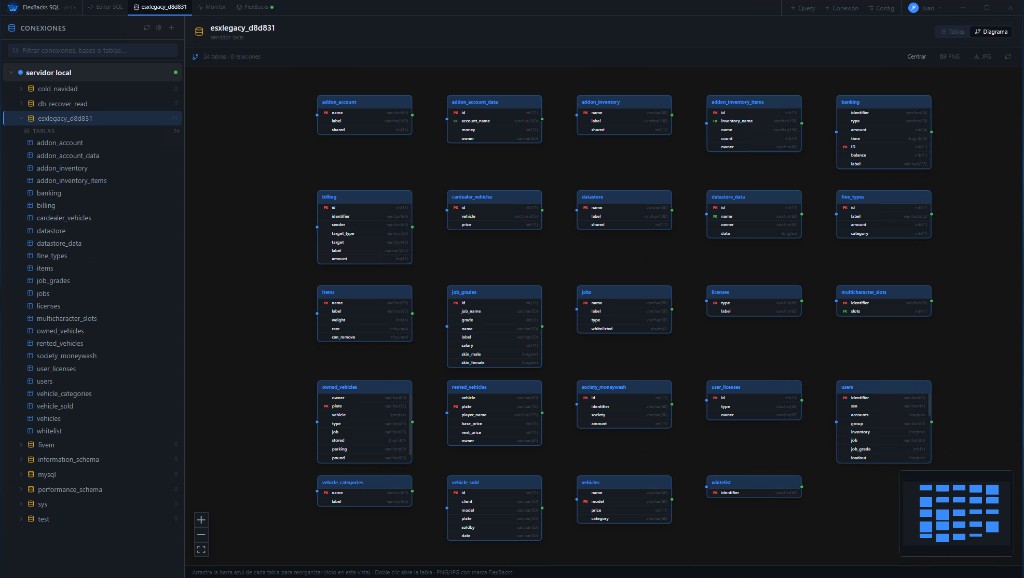Screen dimensions: 1024x578
Task: Click the database icon of fivem
Action: point(31,445)
